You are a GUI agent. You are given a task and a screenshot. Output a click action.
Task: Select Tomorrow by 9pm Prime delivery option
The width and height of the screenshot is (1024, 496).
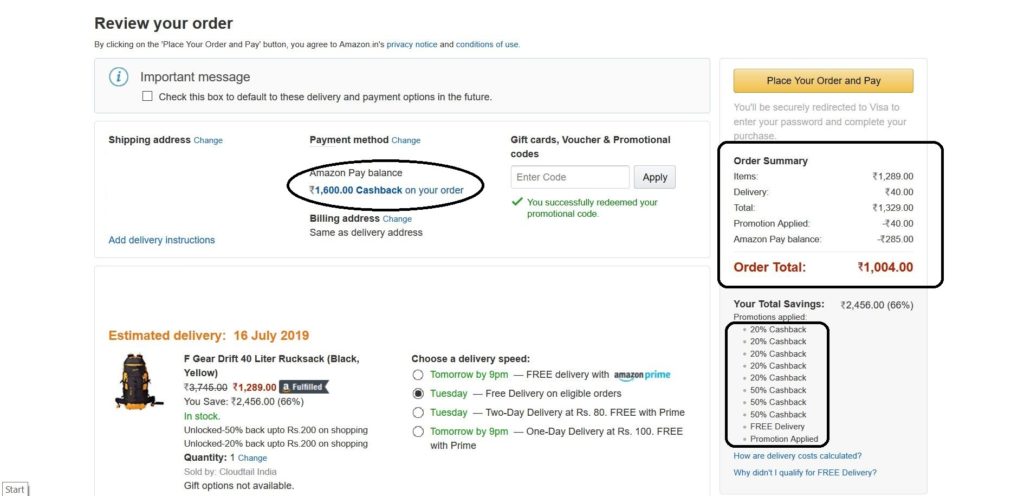point(418,375)
